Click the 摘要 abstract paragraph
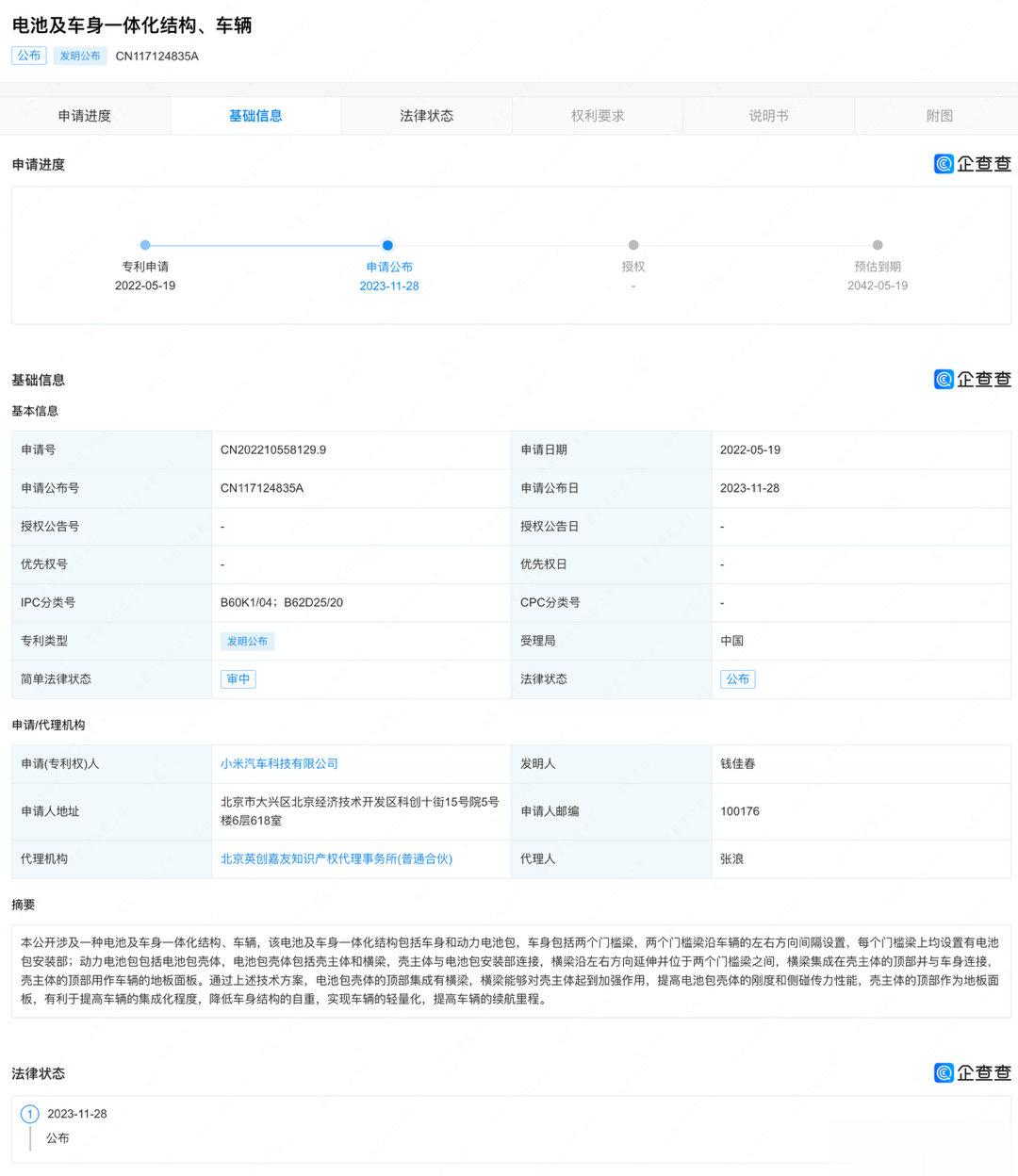Viewport: 1018px width, 1176px height. point(510,971)
